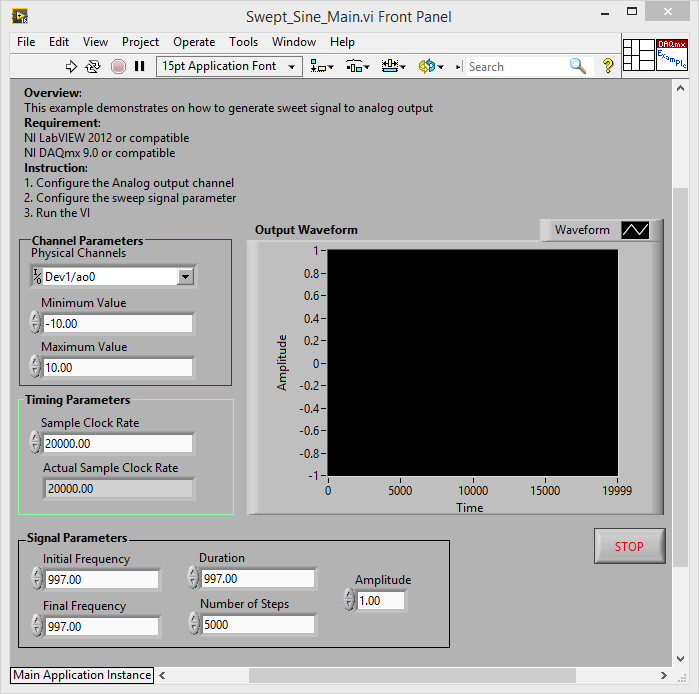Open the Physical Channels dropdown arrow

tap(185, 277)
